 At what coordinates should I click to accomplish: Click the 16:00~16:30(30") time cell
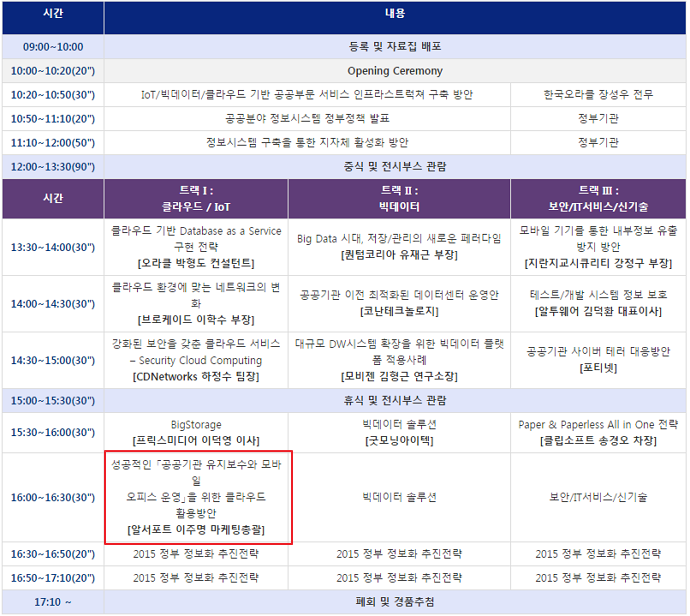click(53, 497)
